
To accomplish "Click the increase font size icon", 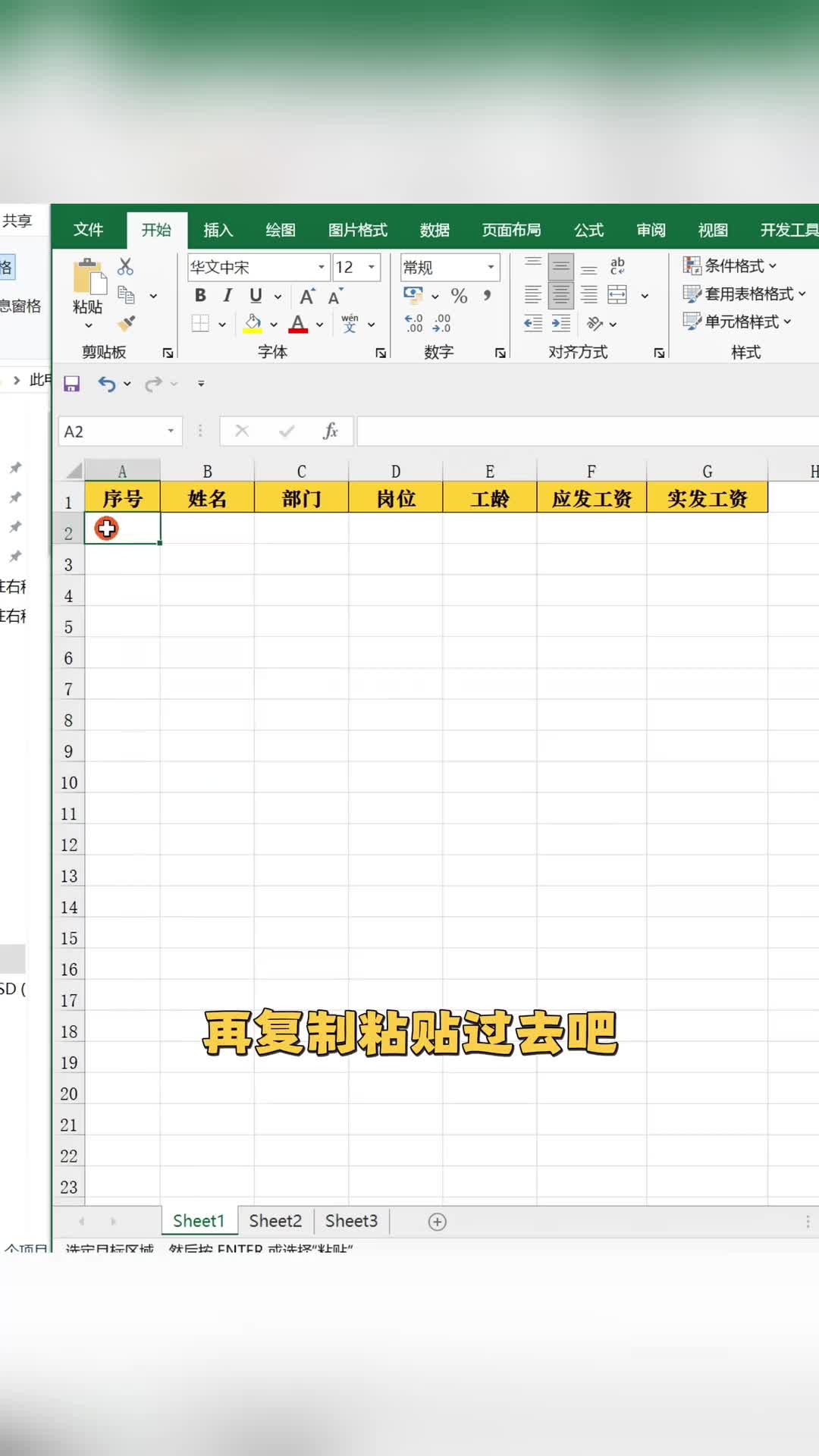I will click(x=307, y=297).
